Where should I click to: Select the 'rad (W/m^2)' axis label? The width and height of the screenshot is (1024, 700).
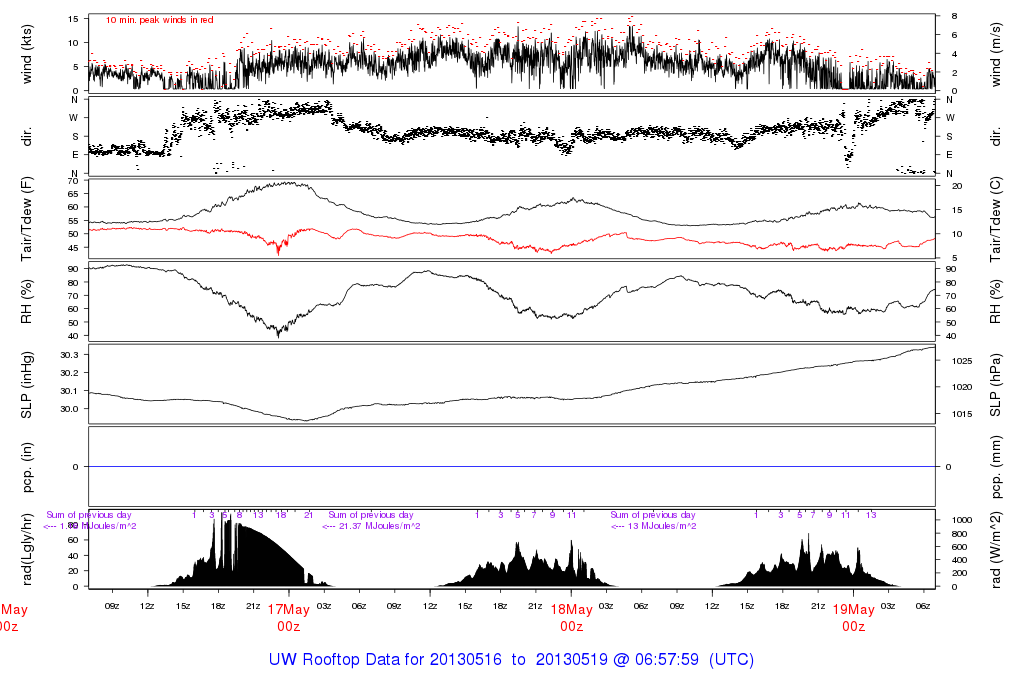pyautogui.click(x=995, y=550)
